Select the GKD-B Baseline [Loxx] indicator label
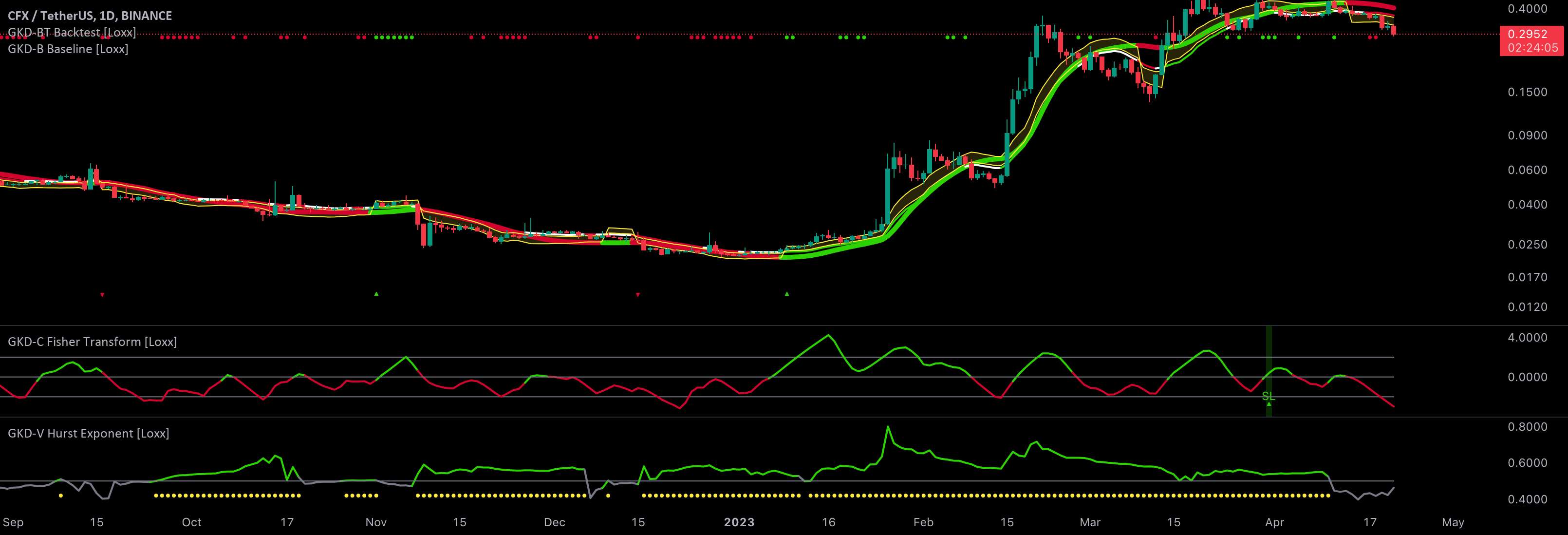Viewport: 1568px width, 535px height. 68,49
